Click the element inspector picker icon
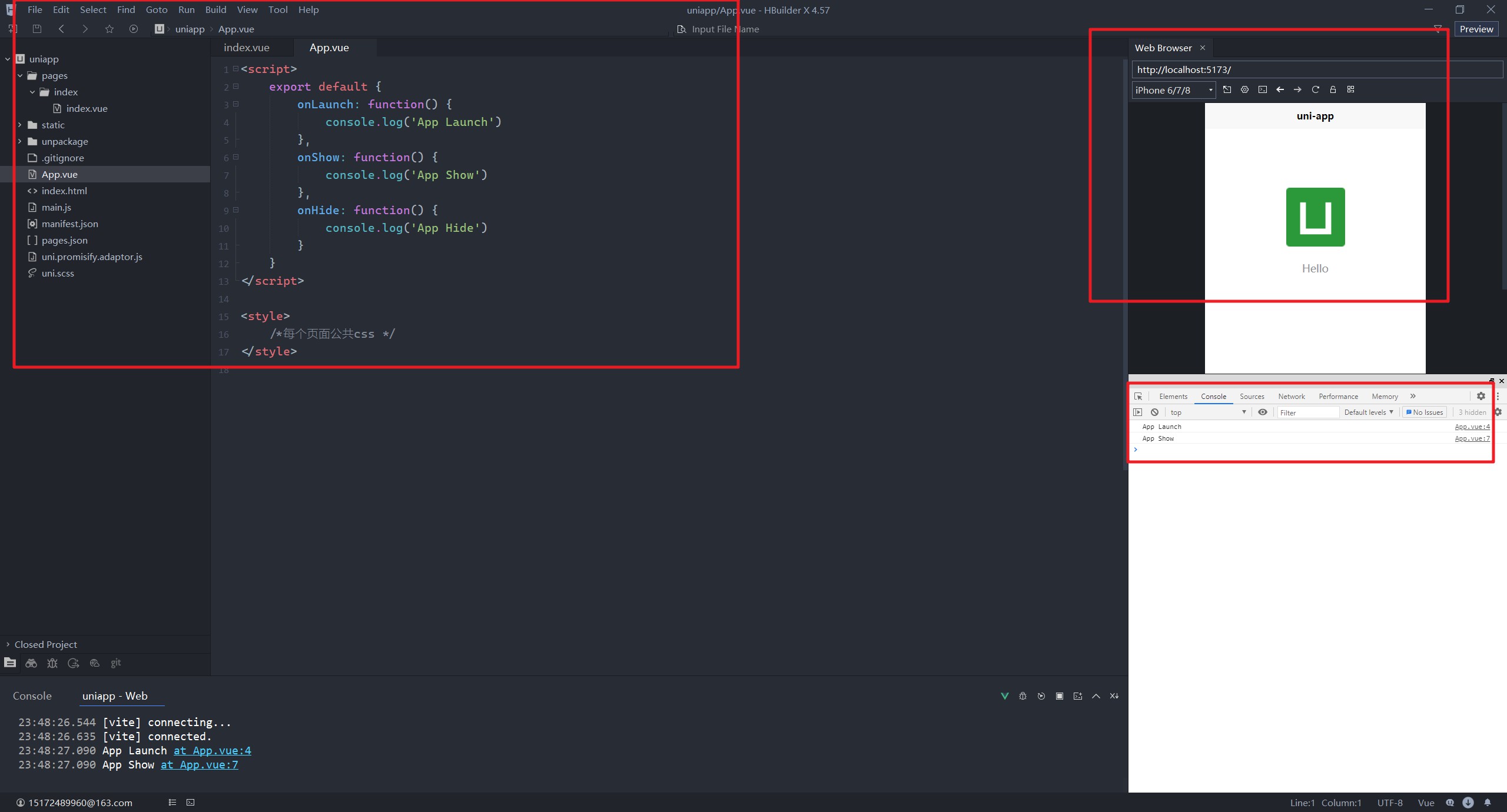Image resolution: width=1507 pixels, height=812 pixels. click(x=1138, y=397)
